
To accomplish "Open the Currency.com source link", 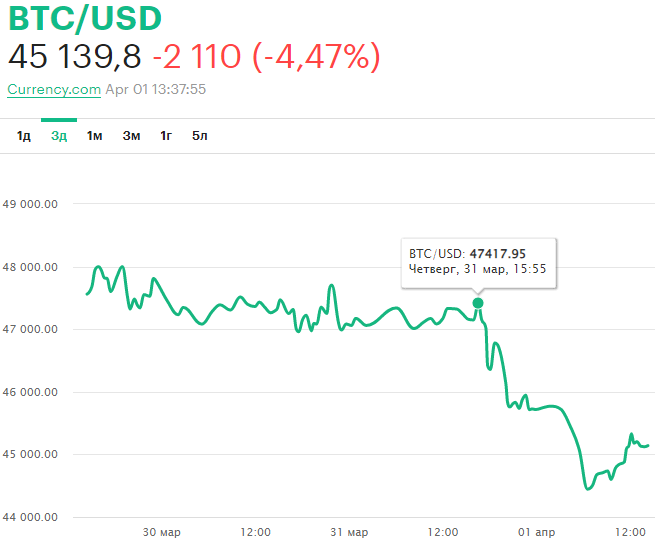I will 54,89.
